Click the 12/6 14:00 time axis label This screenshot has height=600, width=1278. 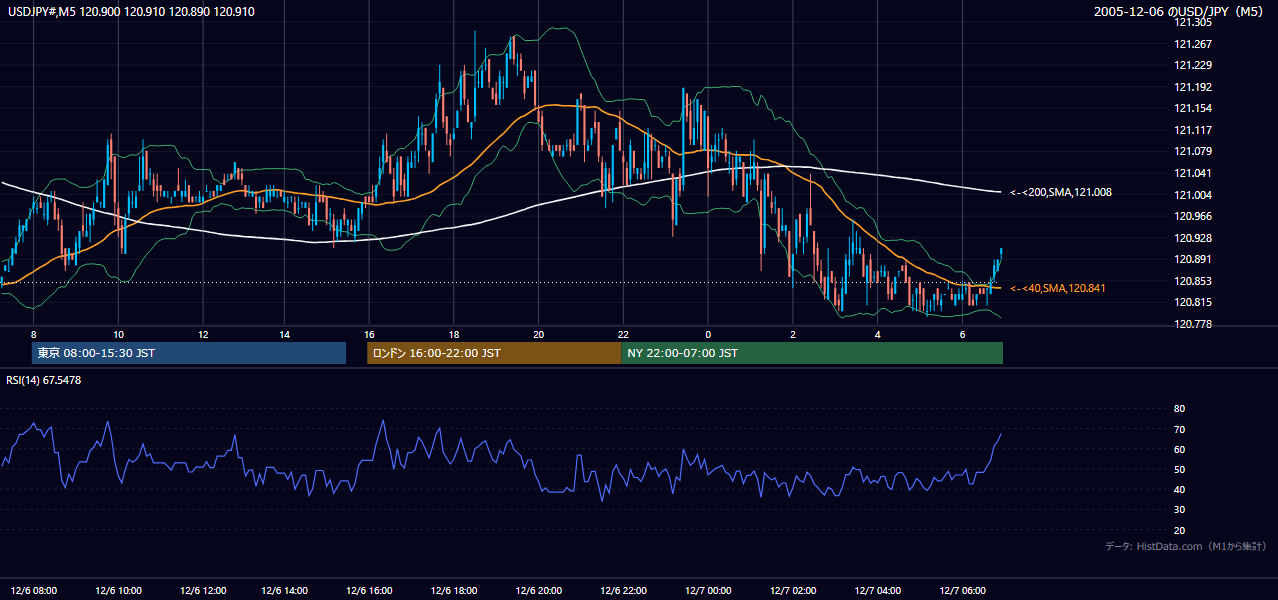point(284,590)
